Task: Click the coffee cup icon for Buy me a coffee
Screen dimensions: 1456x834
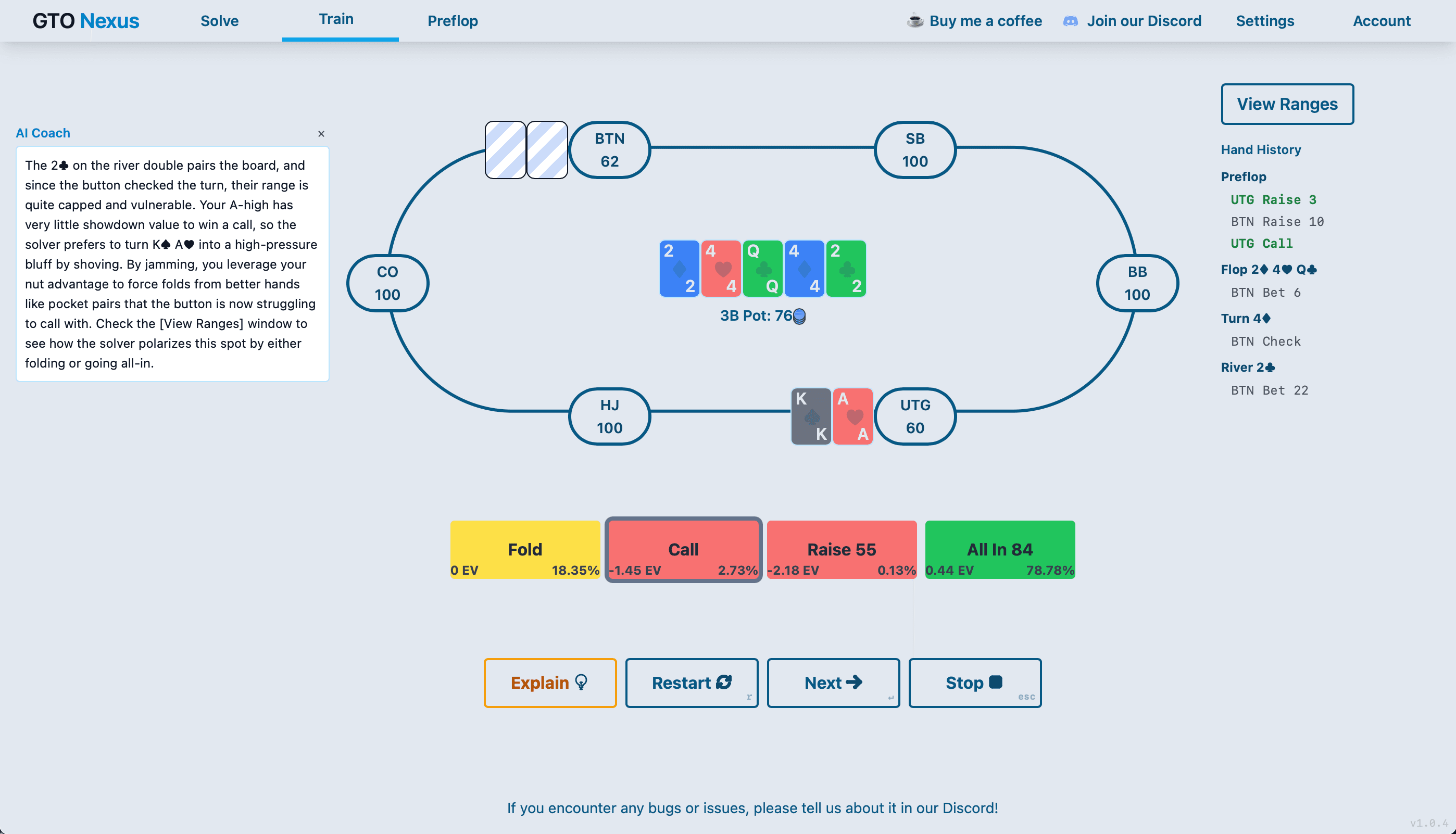Action: [915, 21]
